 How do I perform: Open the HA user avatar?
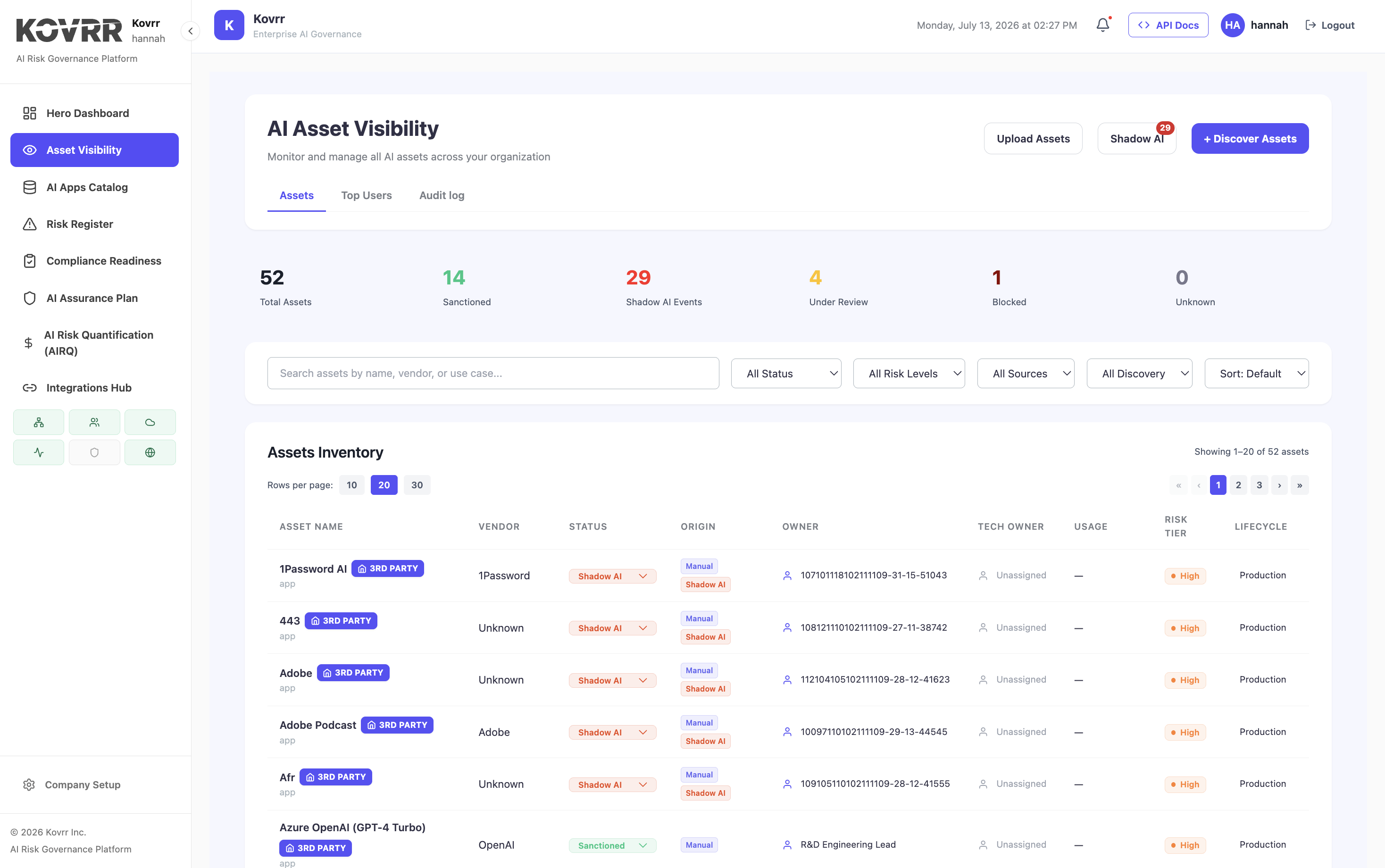1232,25
